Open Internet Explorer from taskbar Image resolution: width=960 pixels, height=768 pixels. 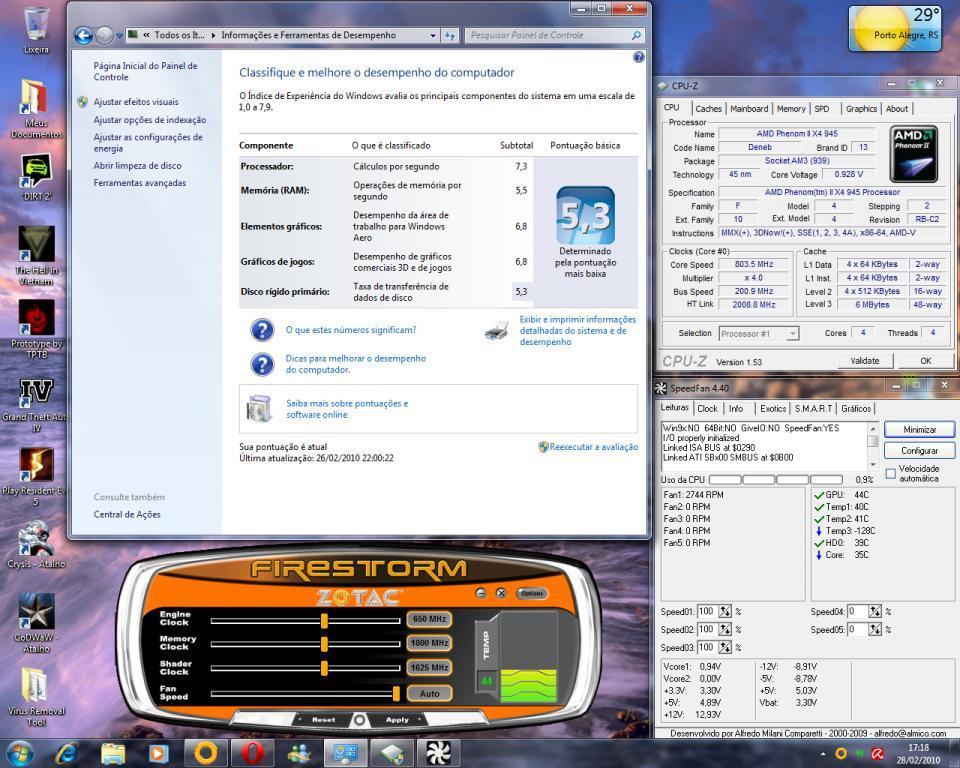click(x=67, y=752)
